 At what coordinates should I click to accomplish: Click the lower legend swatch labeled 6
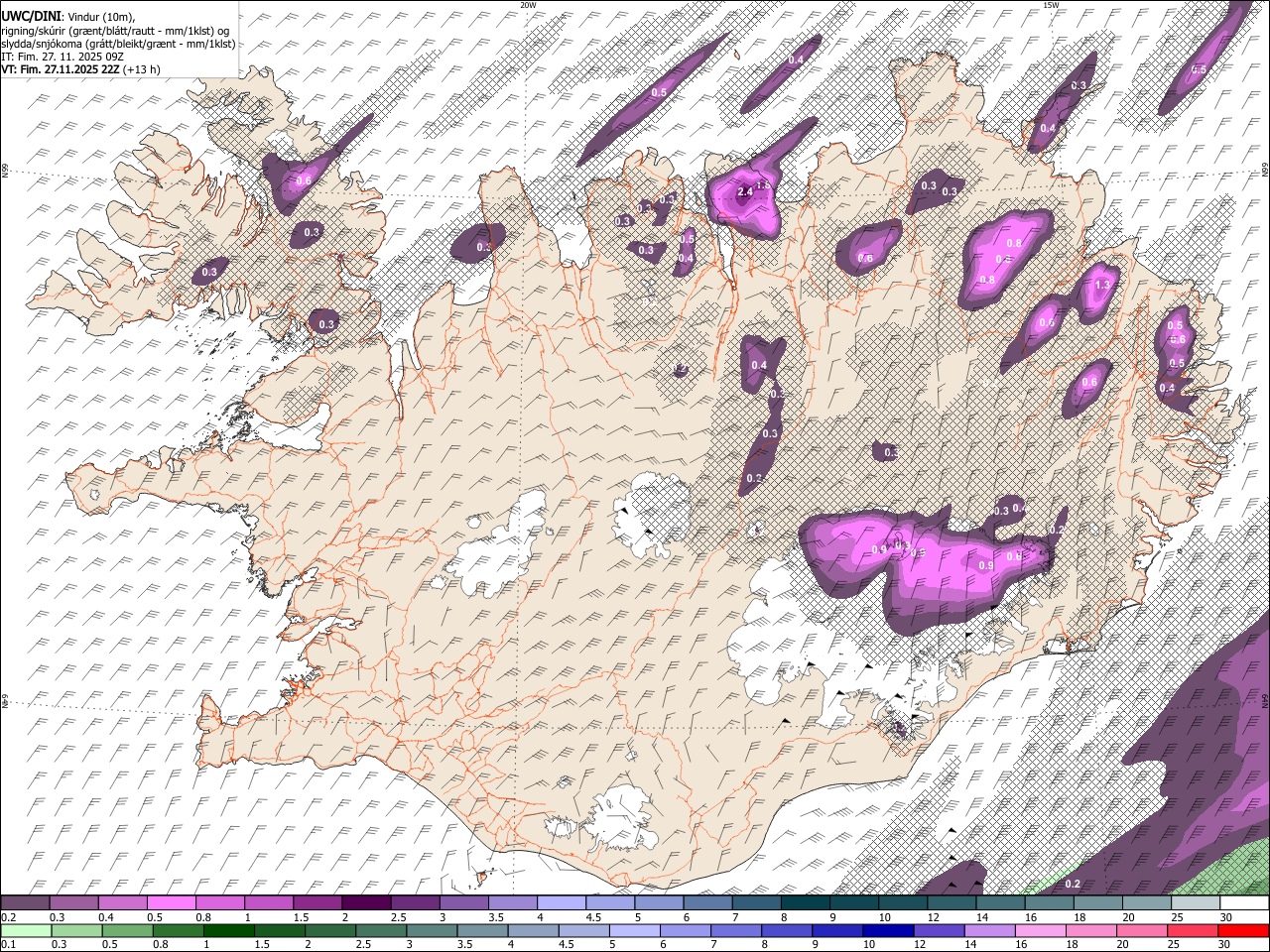pyautogui.click(x=686, y=931)
